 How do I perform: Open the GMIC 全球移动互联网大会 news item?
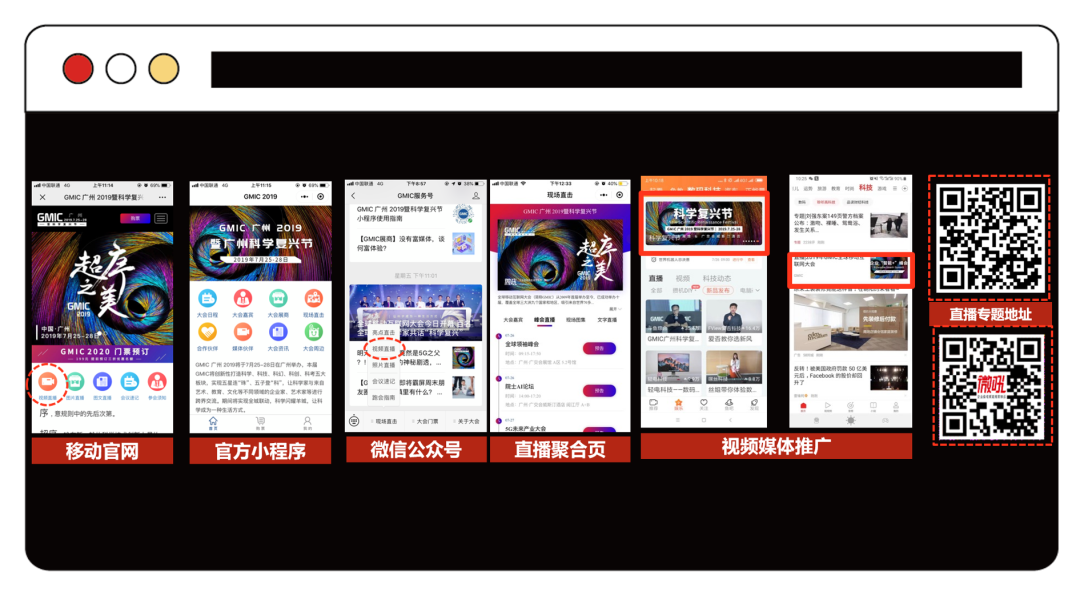tap(851, 269)
